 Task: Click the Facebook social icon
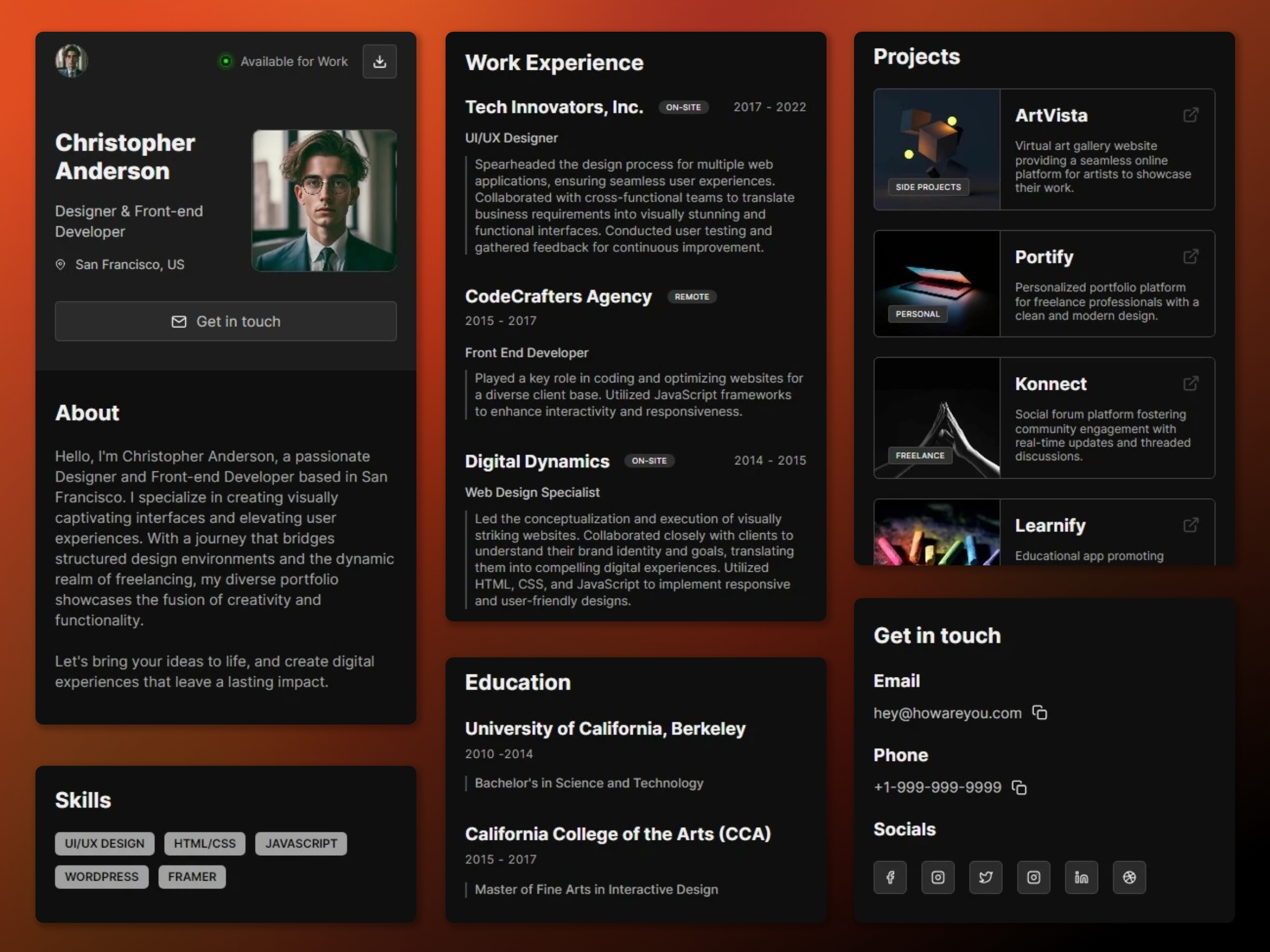click(891, 877)
